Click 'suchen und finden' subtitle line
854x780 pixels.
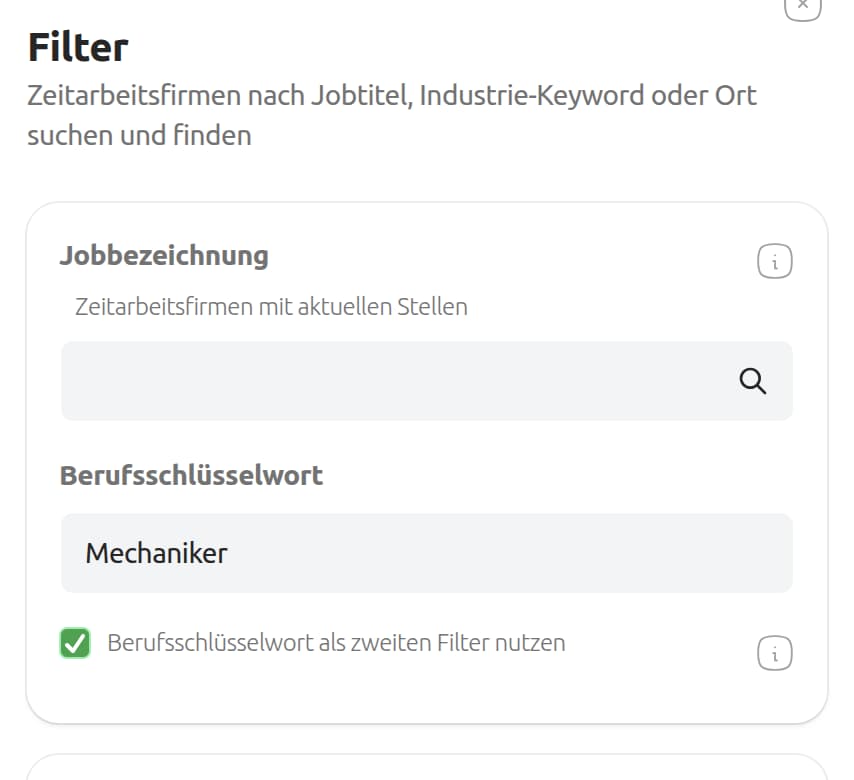point(139,135)
